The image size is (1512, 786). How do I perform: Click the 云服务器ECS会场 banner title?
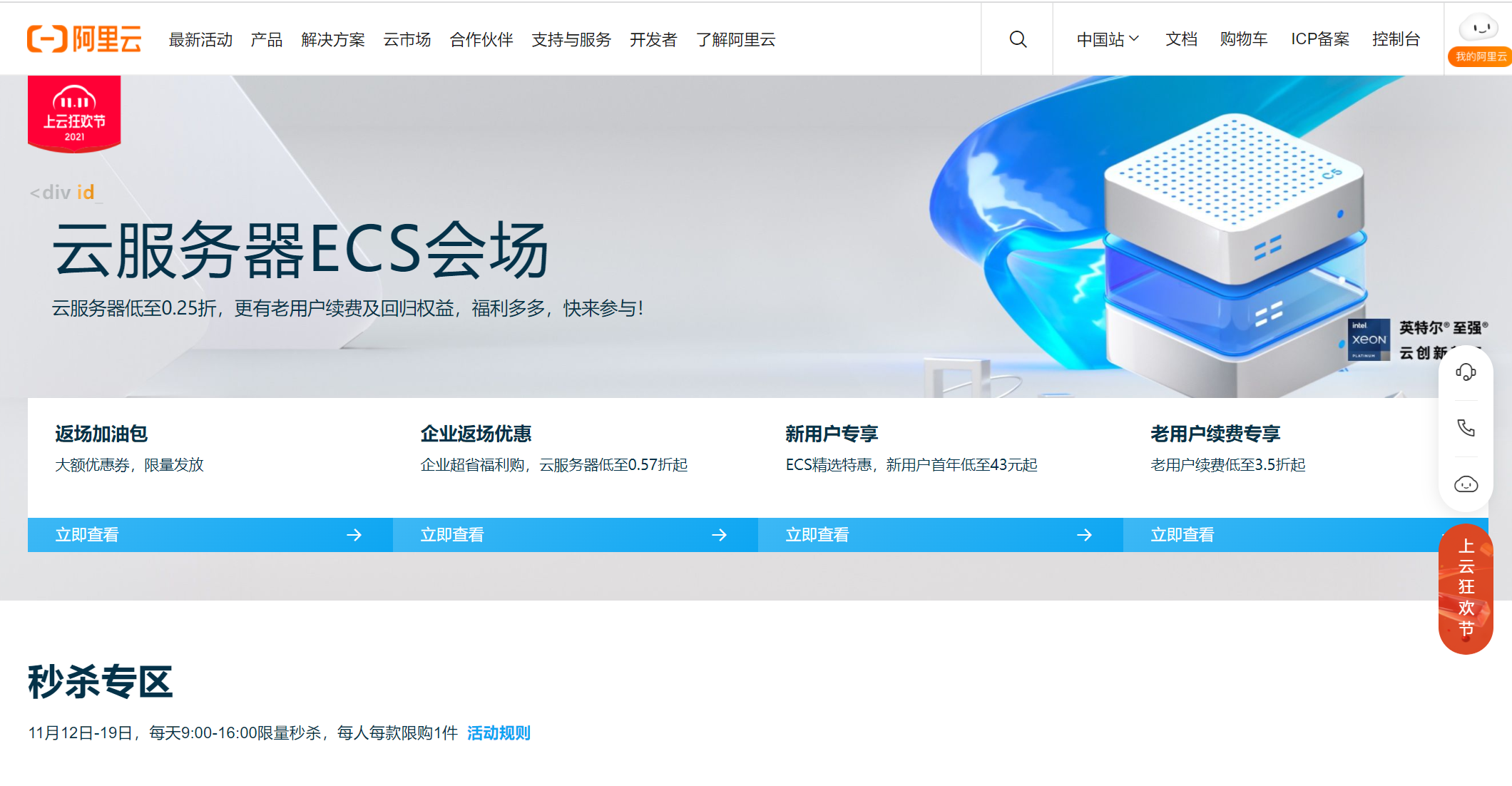pyautogui.click(x=300, y=250)
